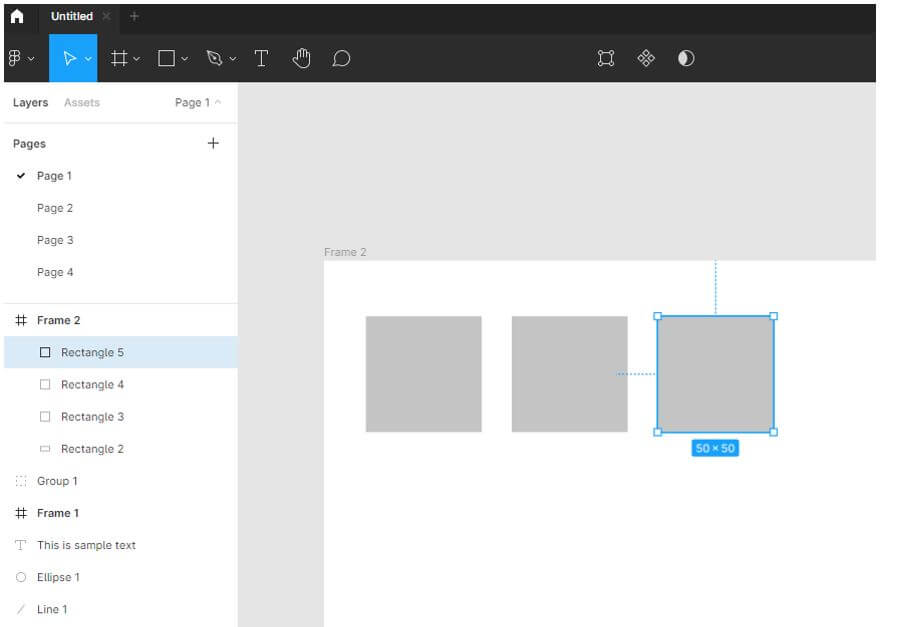Click the Rectangle 3 layer icon
916x627 pixels.
[x=45, y=417]
